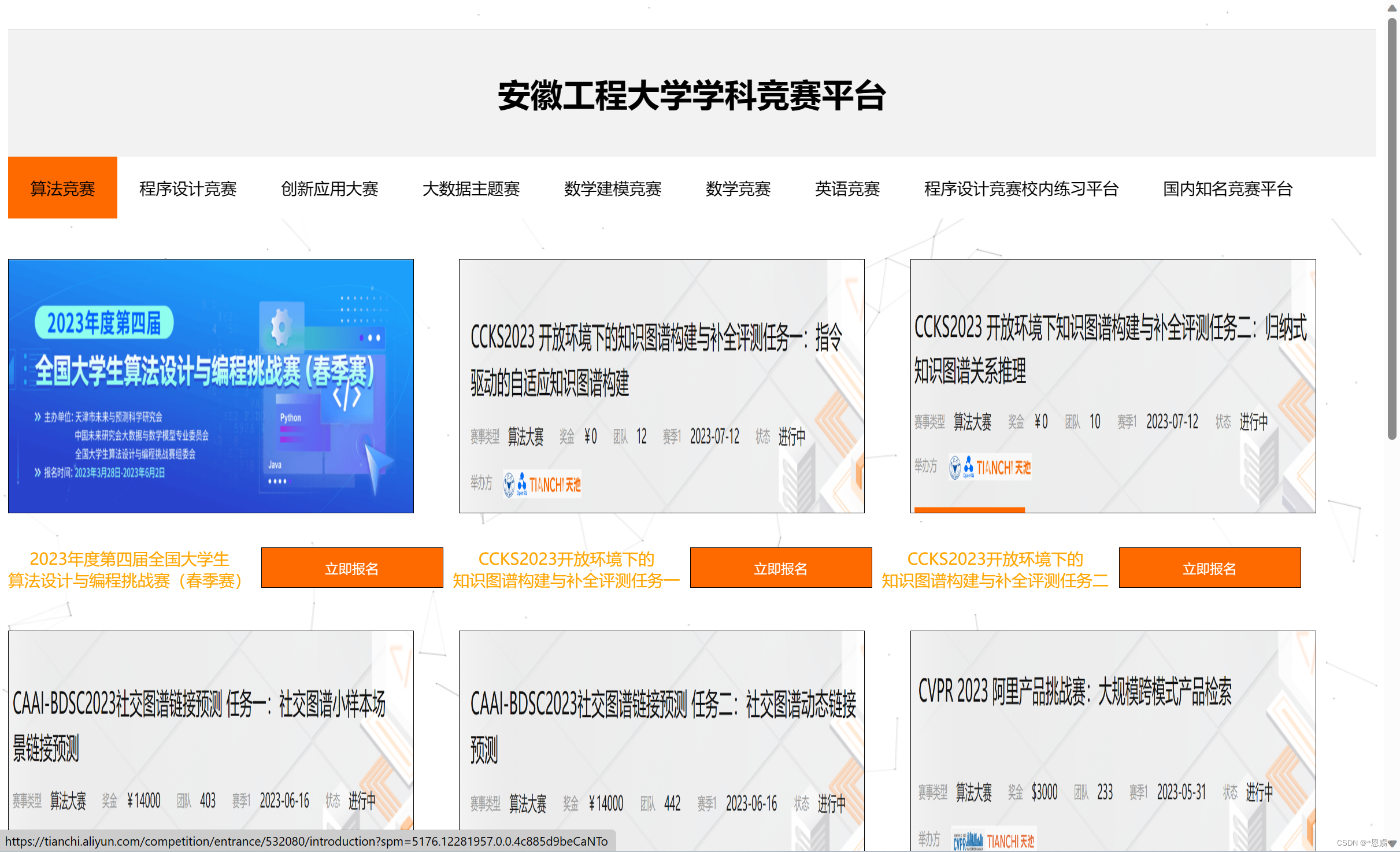1400x852 pixels.
Task: Select the 数学建模竞赛 tab
Action: tap(613, 188)
